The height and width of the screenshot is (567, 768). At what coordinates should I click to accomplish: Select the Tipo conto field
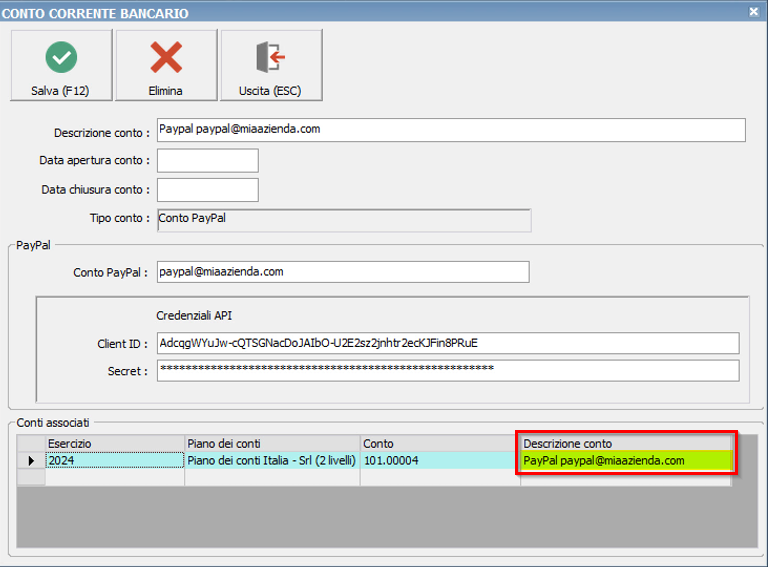pyautogui.click(x=344, y=220)
